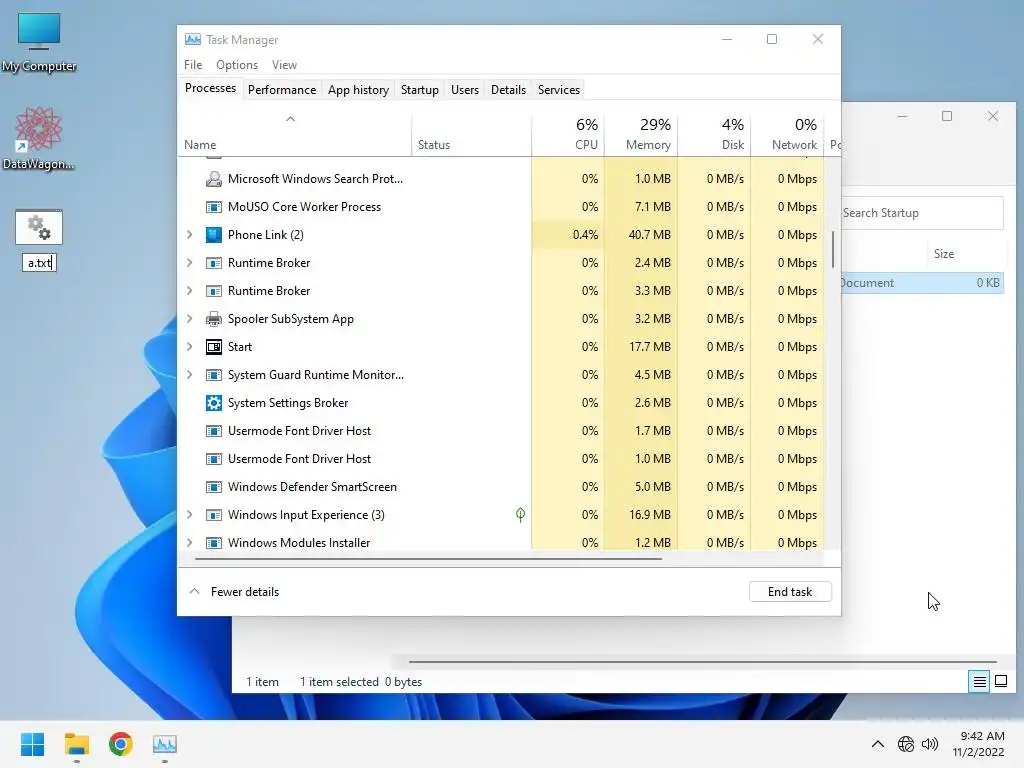This screenshot has width=1024, height=768.
Task: Expand the Phone Link (2) process group
Action: pyautogui.click(x=189, y=234)
